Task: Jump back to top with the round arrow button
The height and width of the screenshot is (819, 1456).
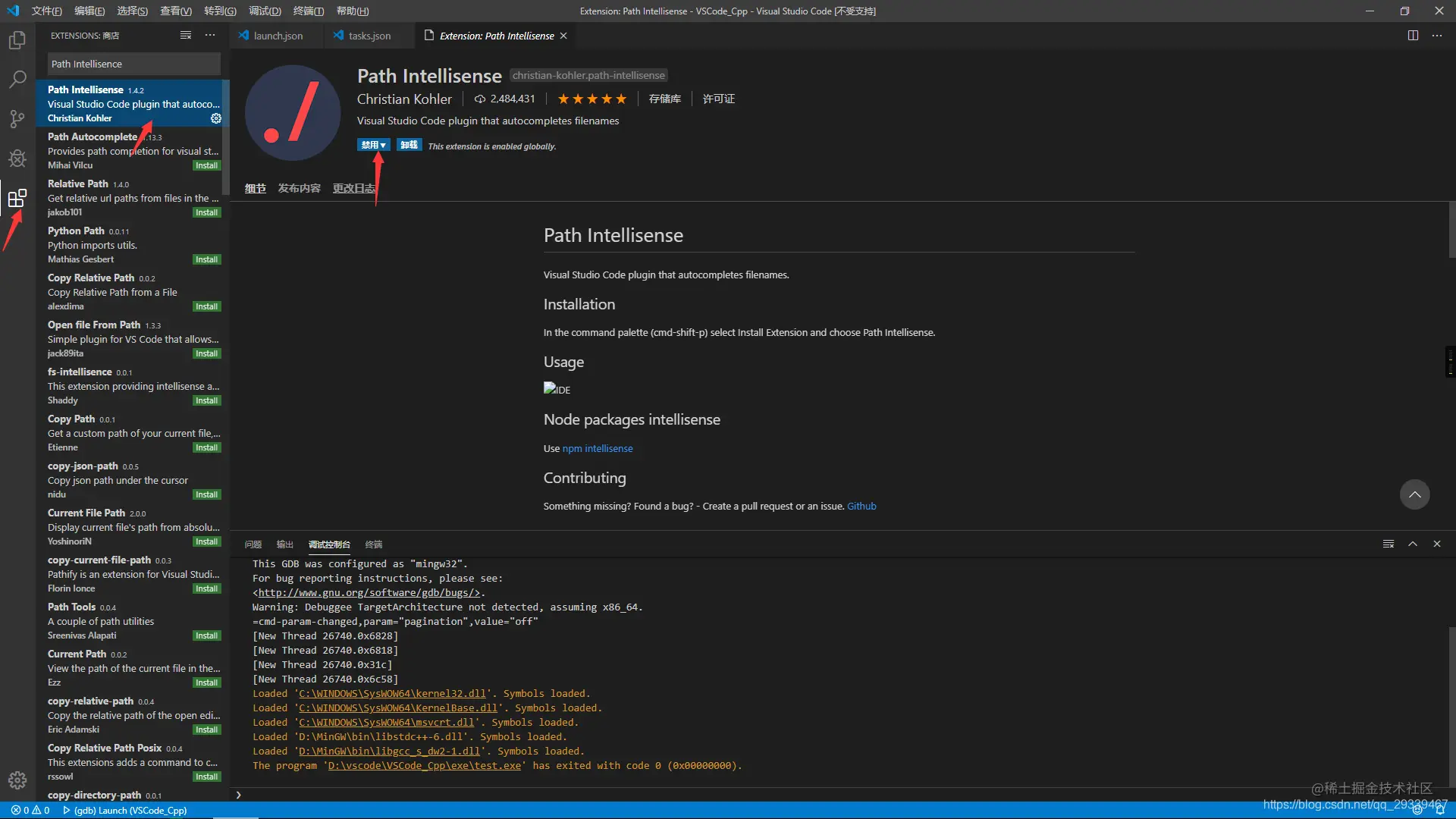Action: click(x=1414, y=494)
